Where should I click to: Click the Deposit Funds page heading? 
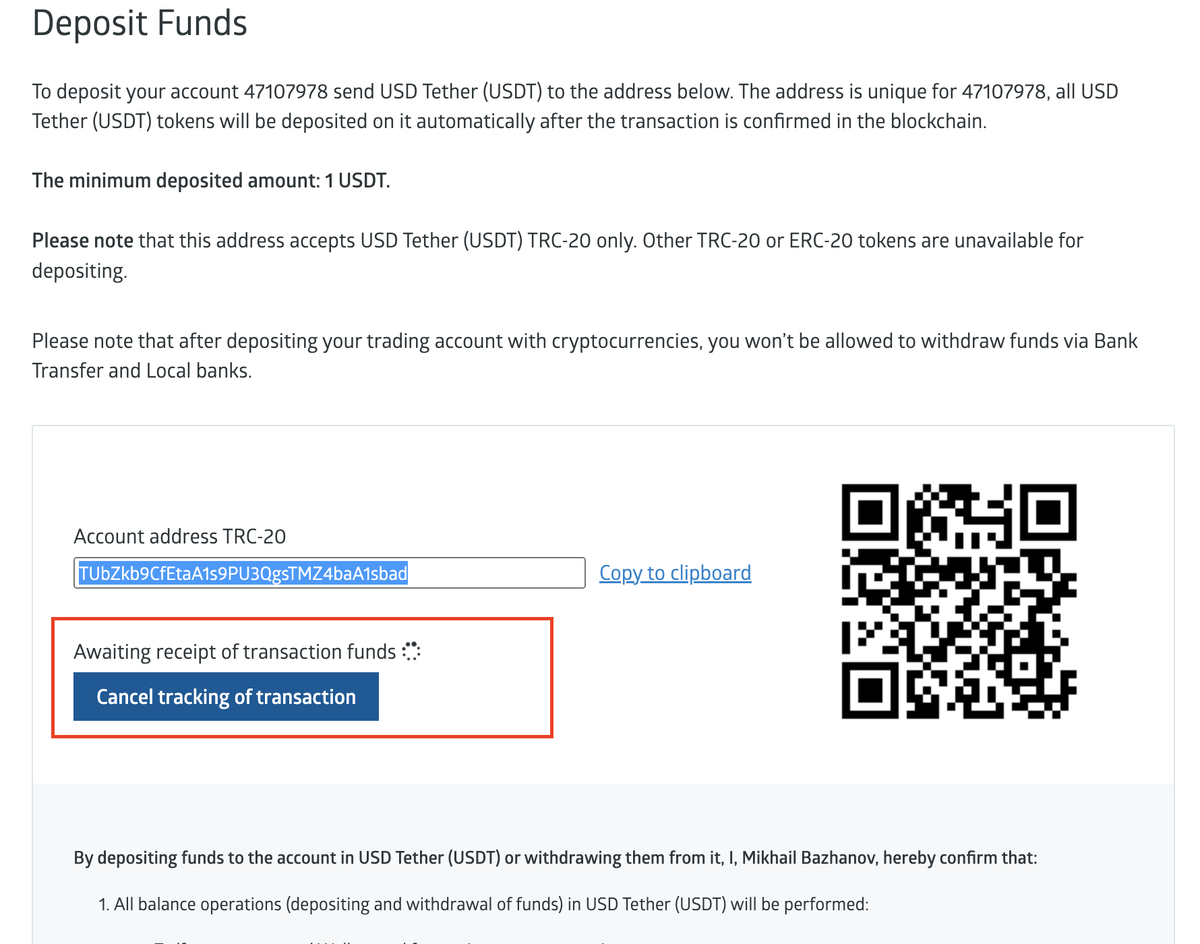coord(140,22)
